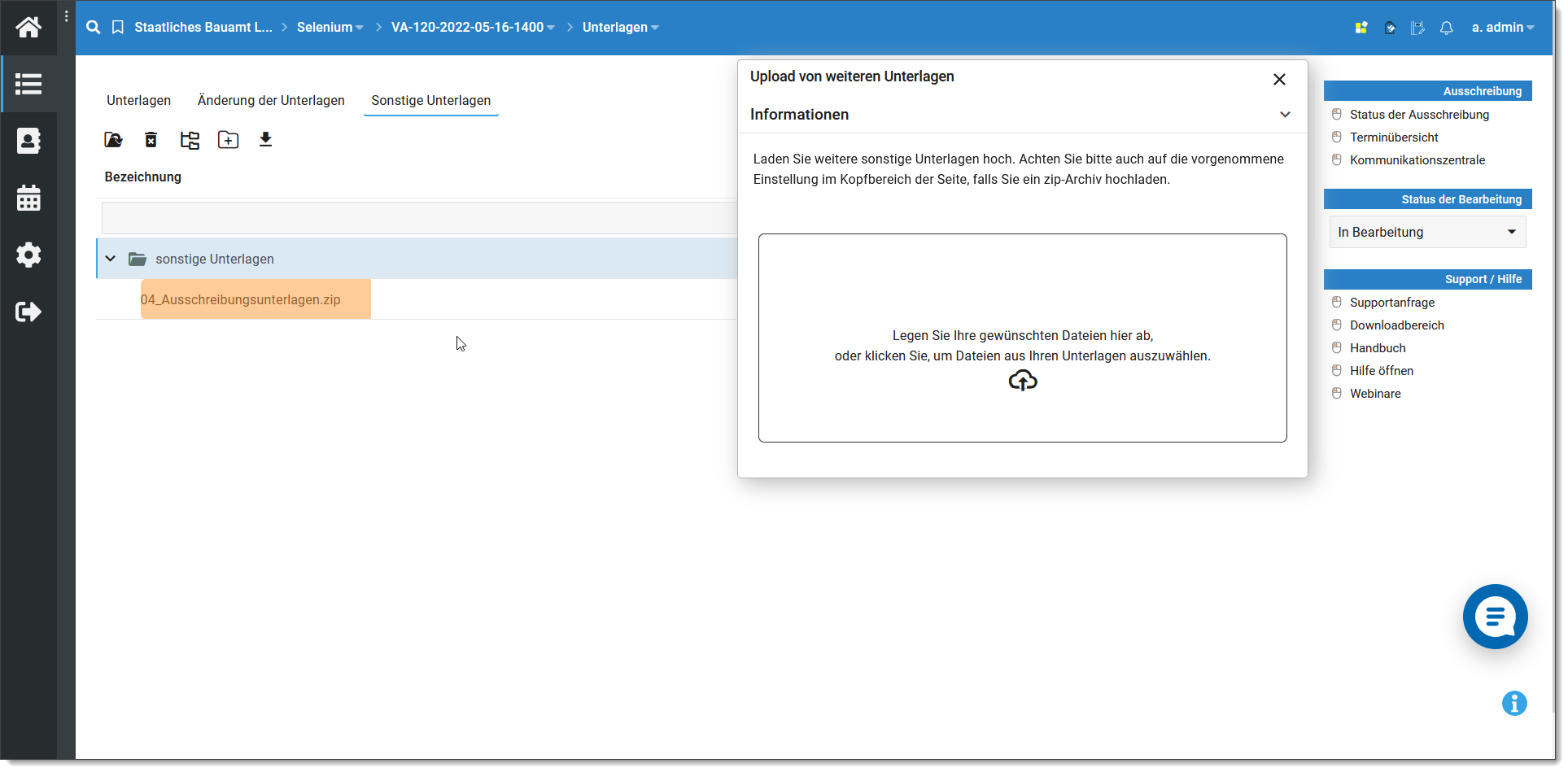Open the Handbuch help link
Viewport: 1568px width, 772px height.
pyautogui.click(x=1378, y=348)
